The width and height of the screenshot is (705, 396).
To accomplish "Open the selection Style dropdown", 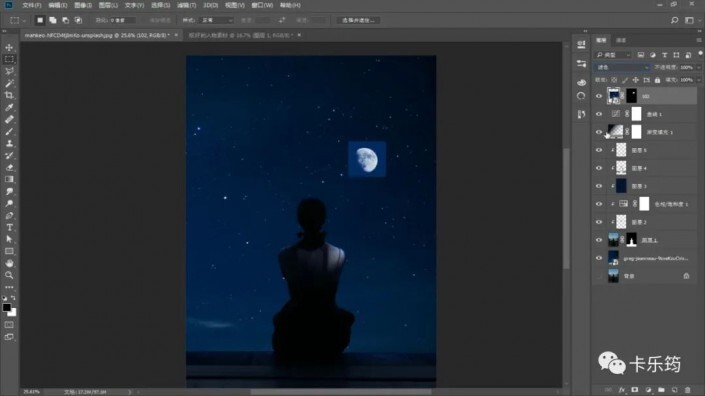I will [217, 20].
